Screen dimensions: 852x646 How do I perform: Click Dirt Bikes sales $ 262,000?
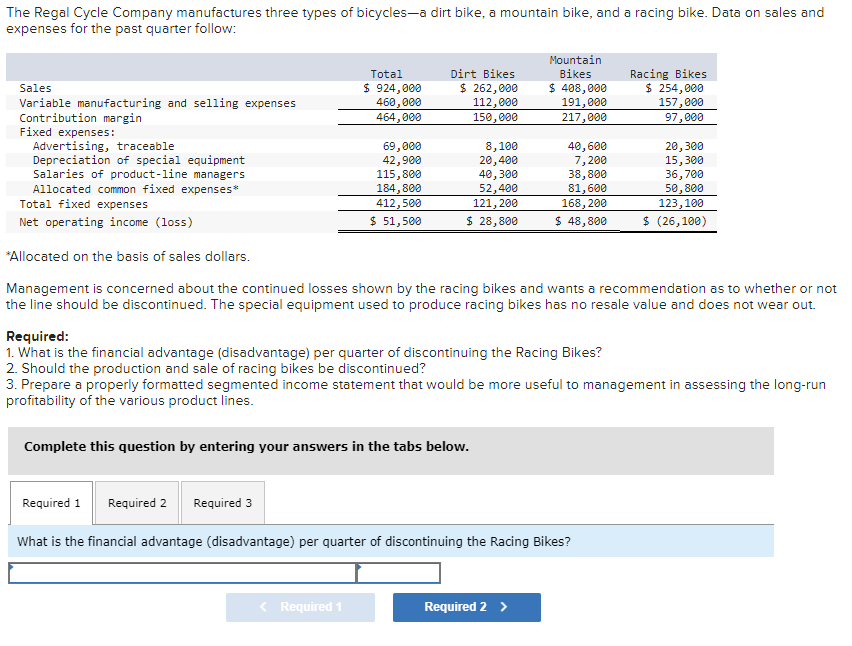tap(489, 88)
